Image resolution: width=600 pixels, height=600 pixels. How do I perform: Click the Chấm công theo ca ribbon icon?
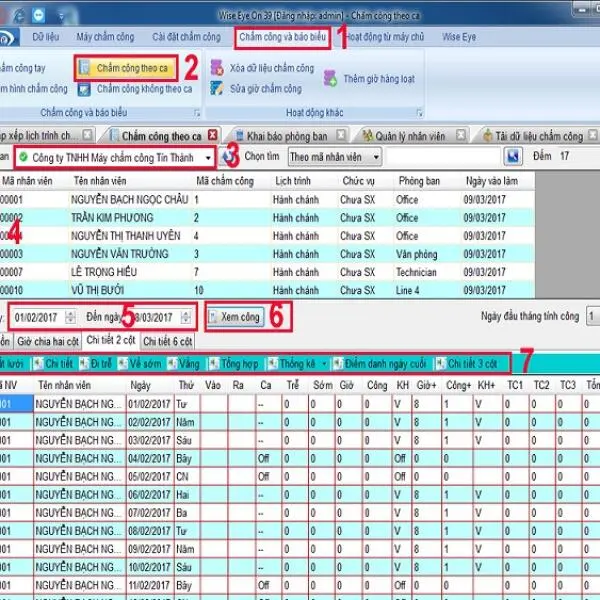86,68
